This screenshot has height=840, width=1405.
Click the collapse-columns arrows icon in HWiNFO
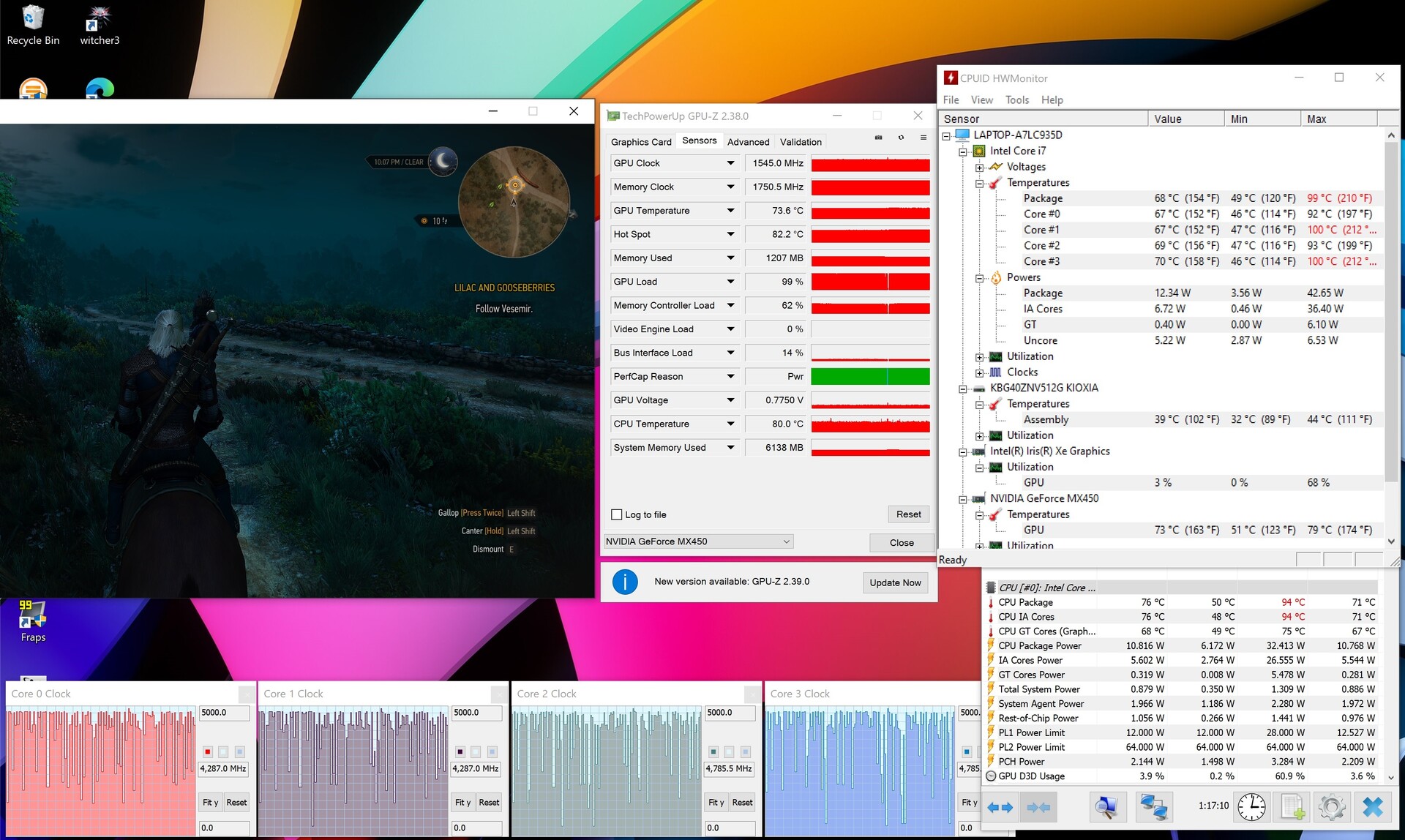click(x=1038, y=807)
